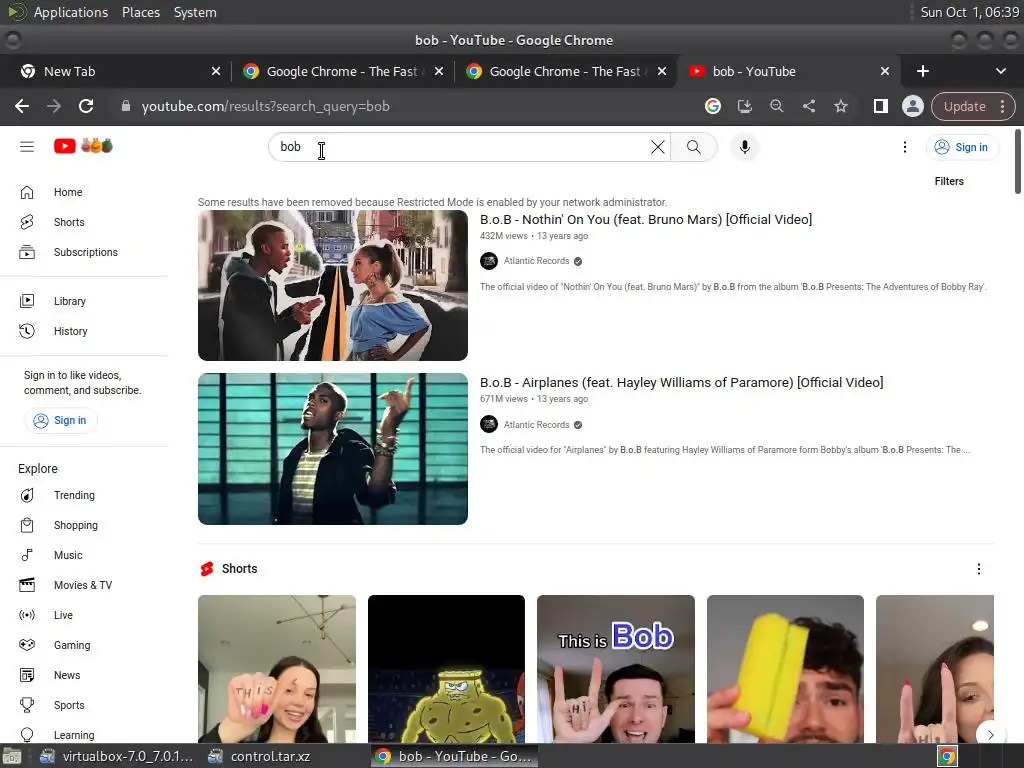The image size is (1024, 768).
Task: Reload the page with the refresh icon
Action: pos(86,106)
